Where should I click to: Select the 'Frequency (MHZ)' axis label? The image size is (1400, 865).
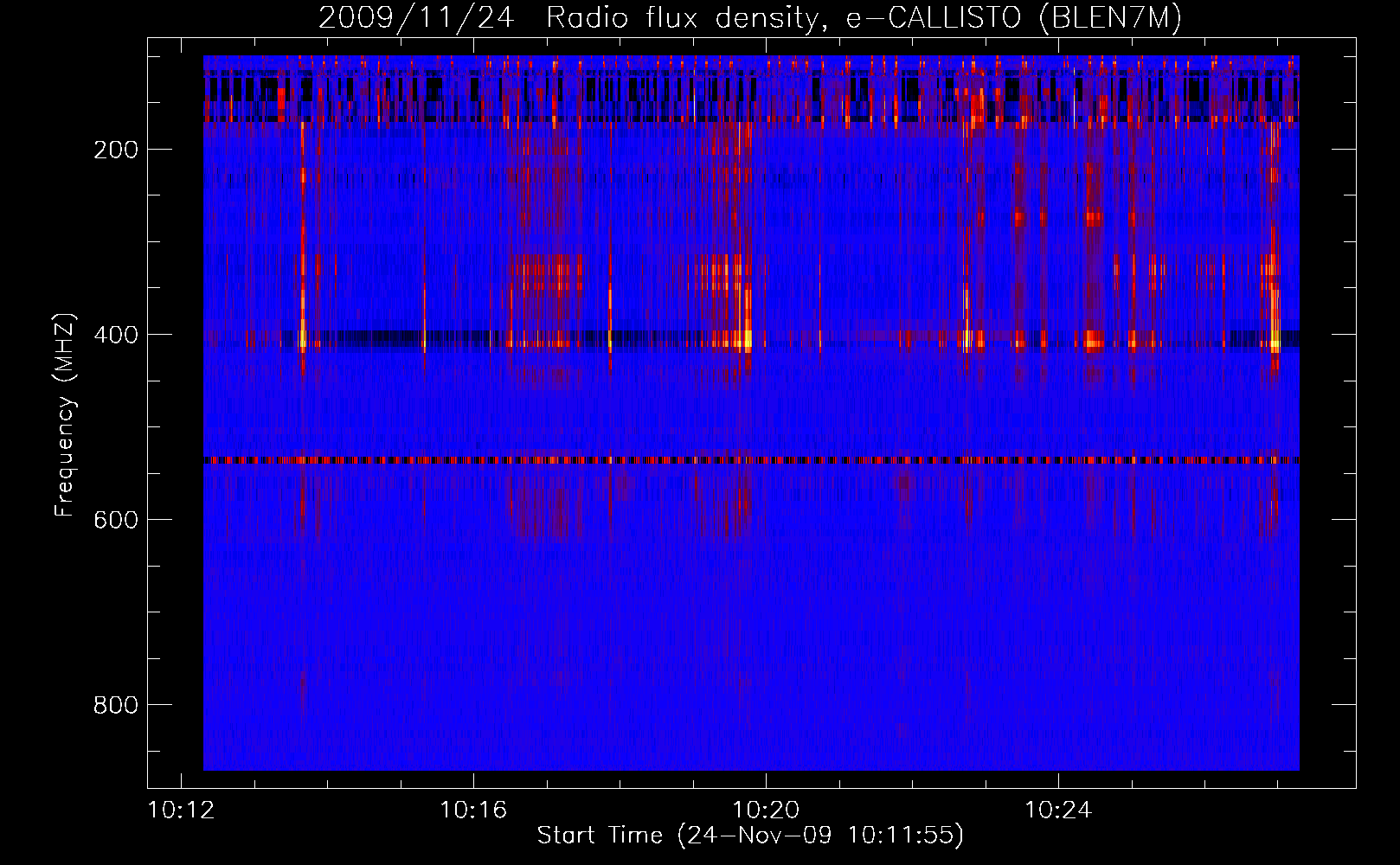click(x=65, y=415)
